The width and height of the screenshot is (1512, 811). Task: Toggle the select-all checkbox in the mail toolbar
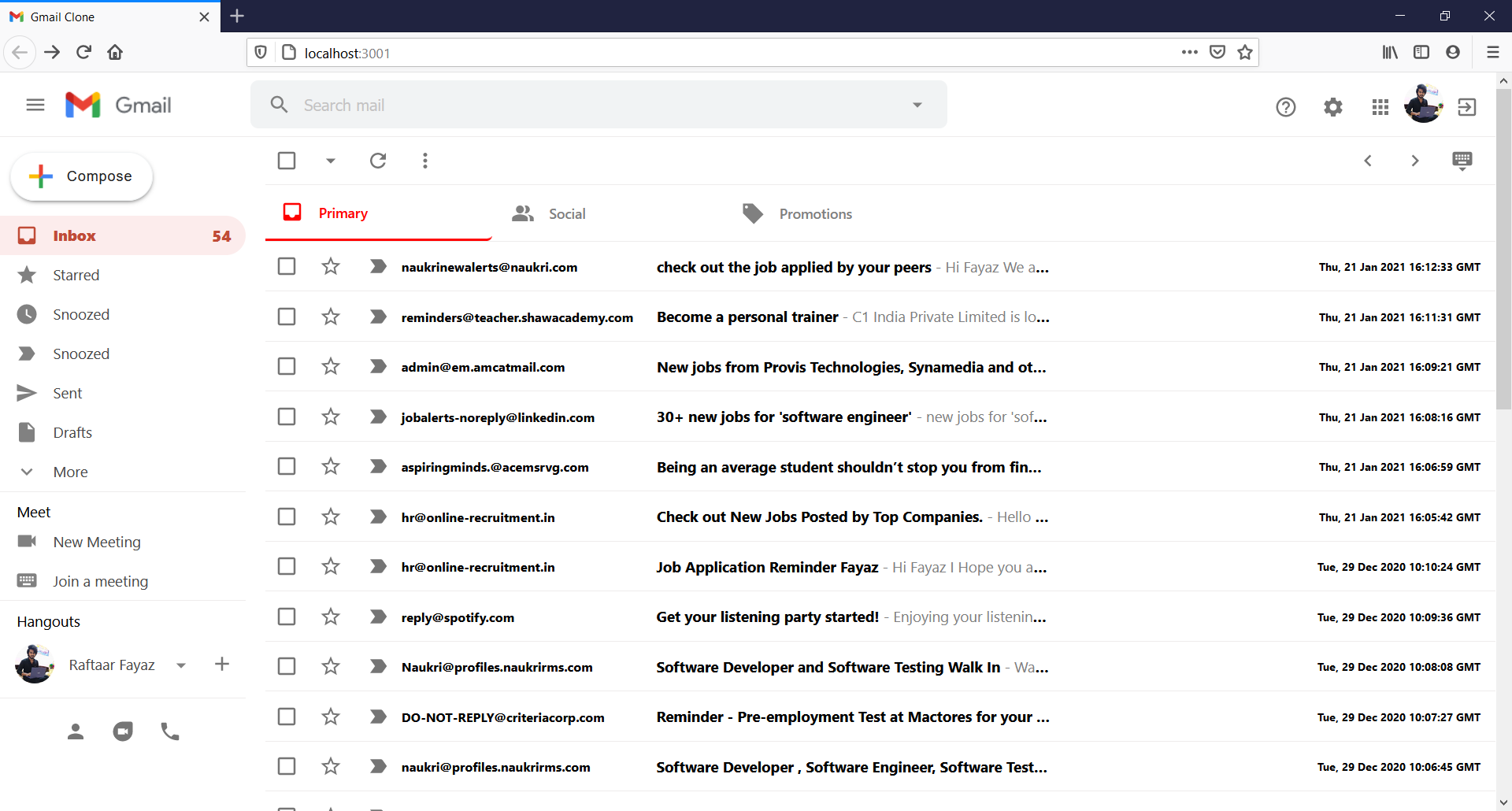coord(287,161)
